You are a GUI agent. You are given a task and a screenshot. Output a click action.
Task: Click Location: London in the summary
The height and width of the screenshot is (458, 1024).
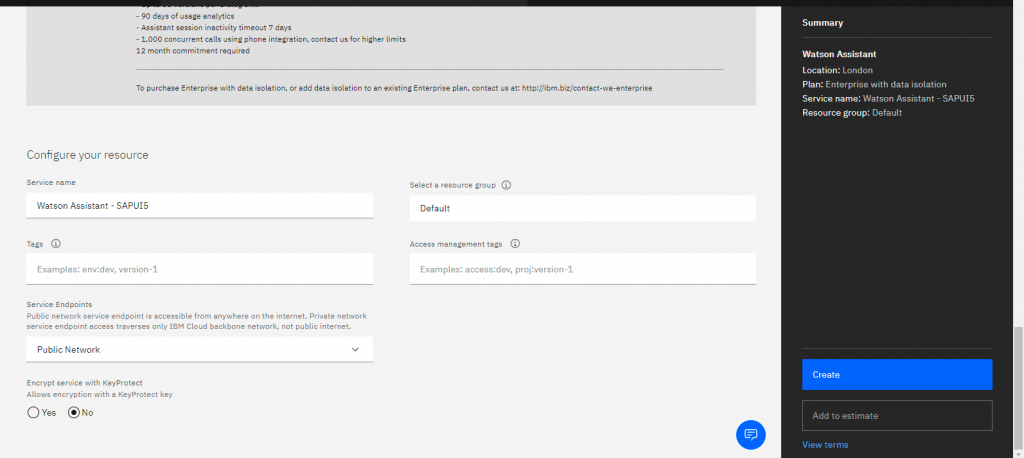click(x=837, y=70)
